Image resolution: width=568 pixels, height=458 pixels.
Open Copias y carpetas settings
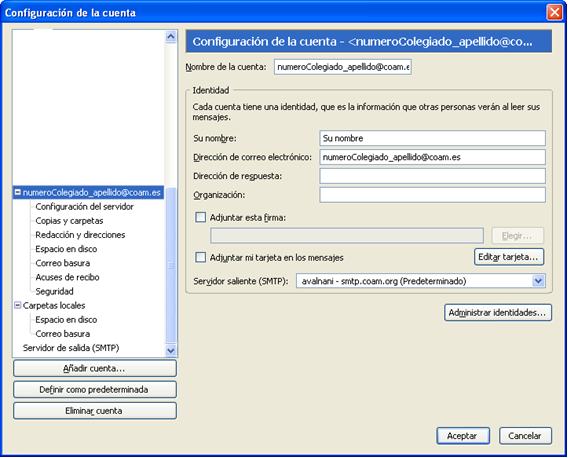69,221
